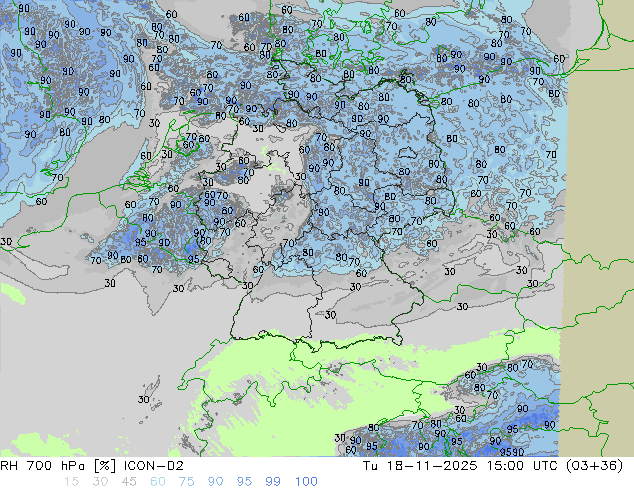Select the 'ICON-D2' model name label

click(154, 466)
